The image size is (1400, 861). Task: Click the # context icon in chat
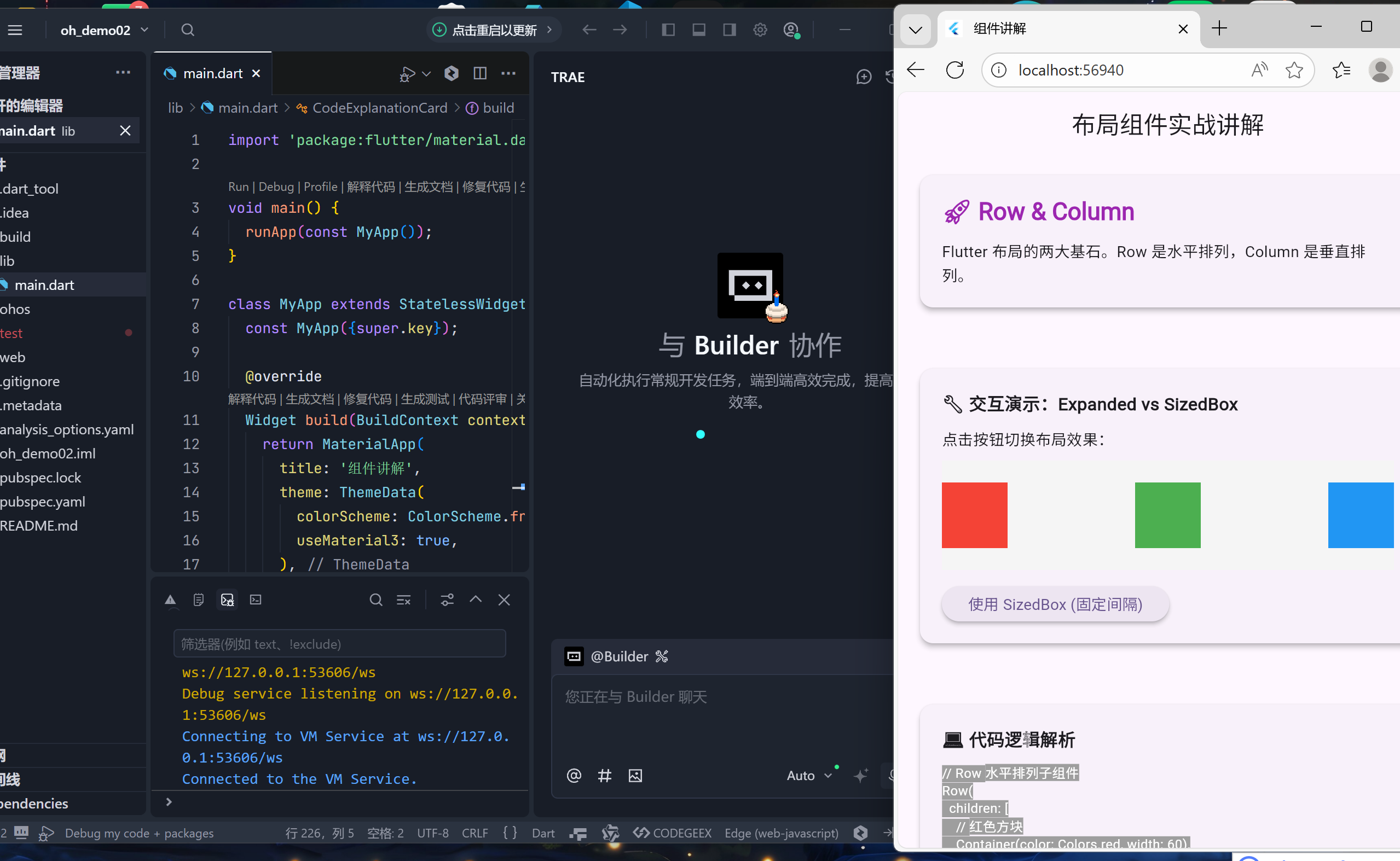[x=604, y=776]
